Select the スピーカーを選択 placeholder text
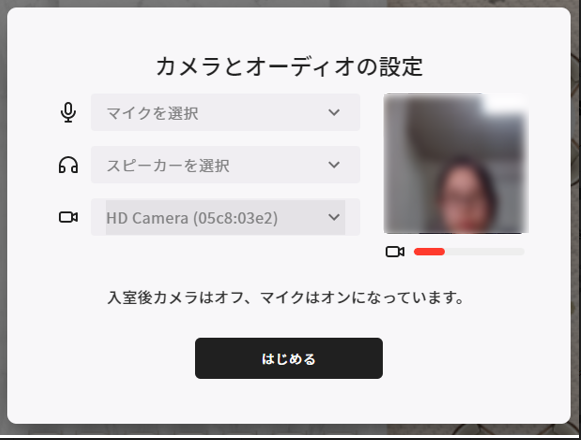This screenshot has width=581, height=440. [168, 165]
